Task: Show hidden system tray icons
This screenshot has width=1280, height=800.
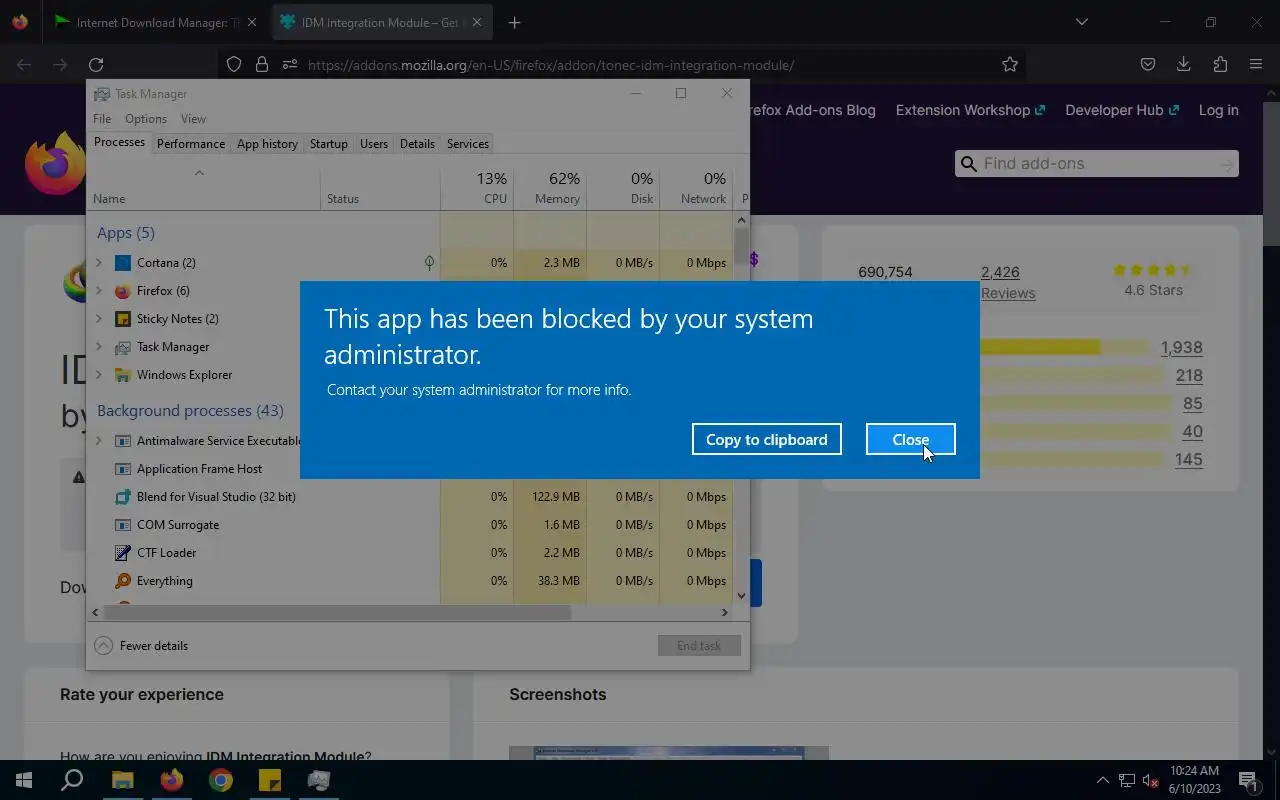Action: 1103,780
